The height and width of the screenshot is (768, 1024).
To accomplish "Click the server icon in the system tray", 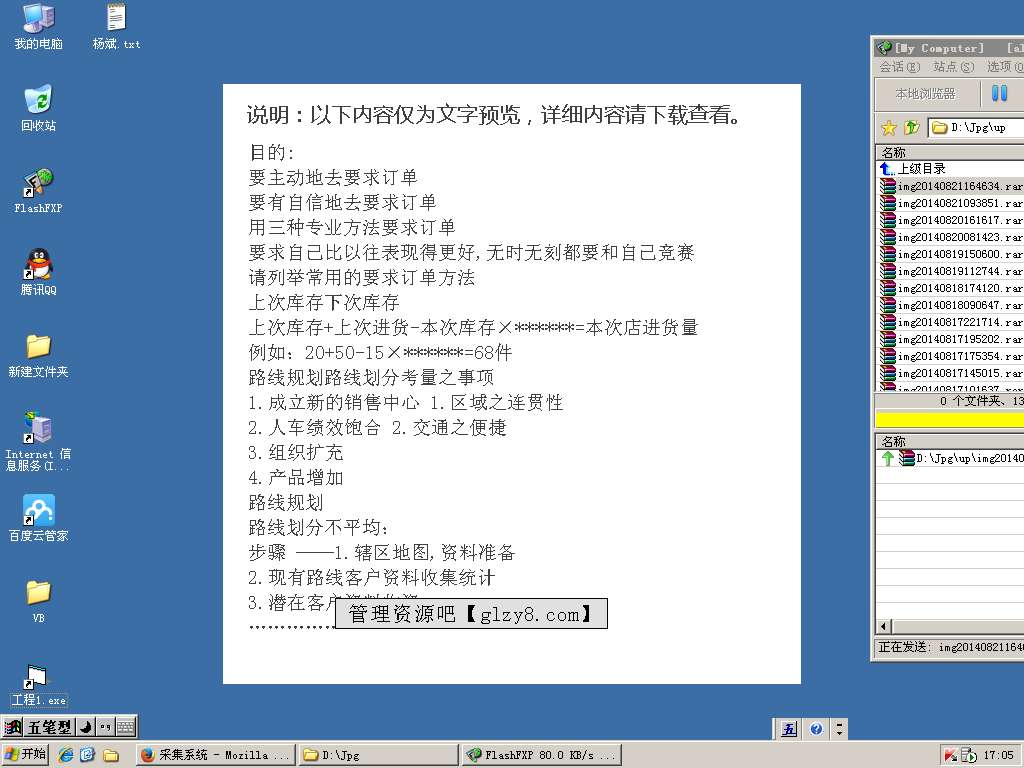I will (x=968, y=756).
